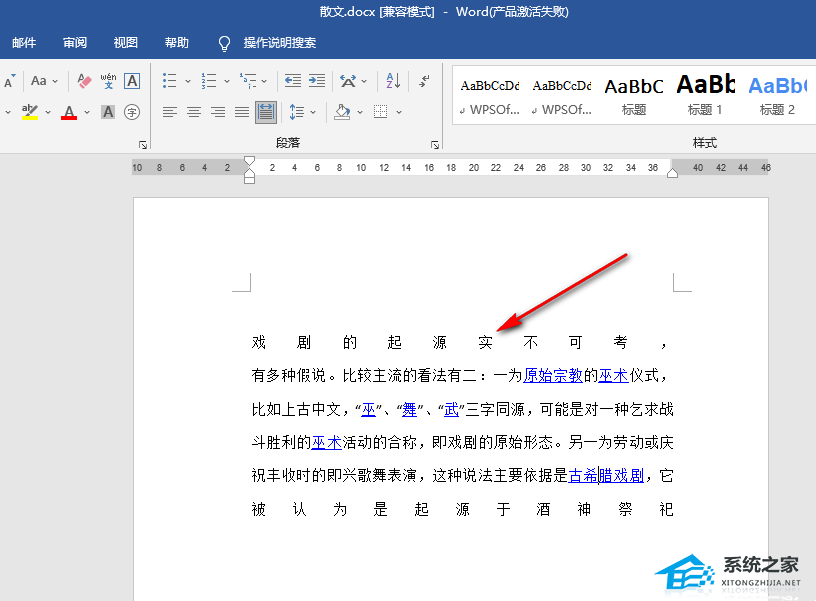Increase paragraph indent
Screen dimensions: 816x601
[317, 81]
